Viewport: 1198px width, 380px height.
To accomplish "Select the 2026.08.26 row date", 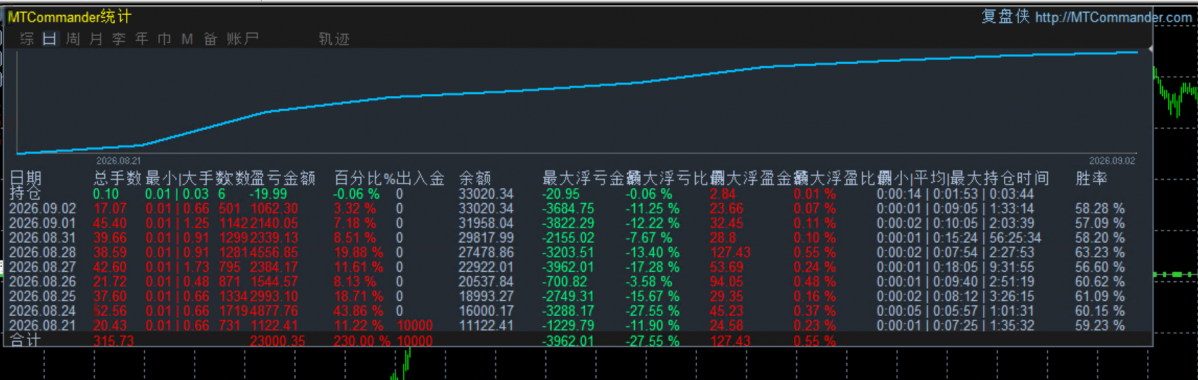I will coord(44,282).
